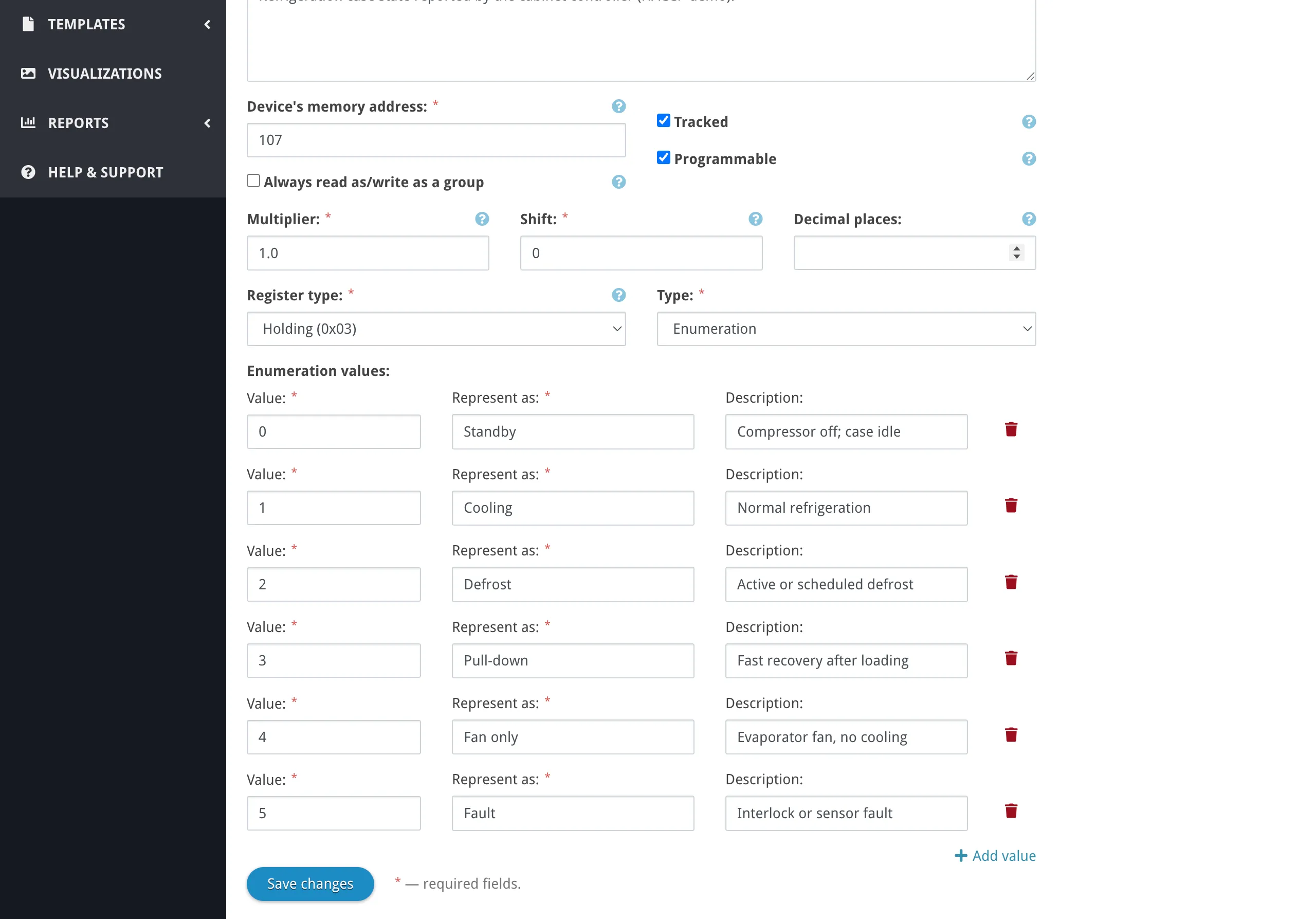Click description field Interlock or sensor fault
This screenshot has height=919, width=1316.
846,813
